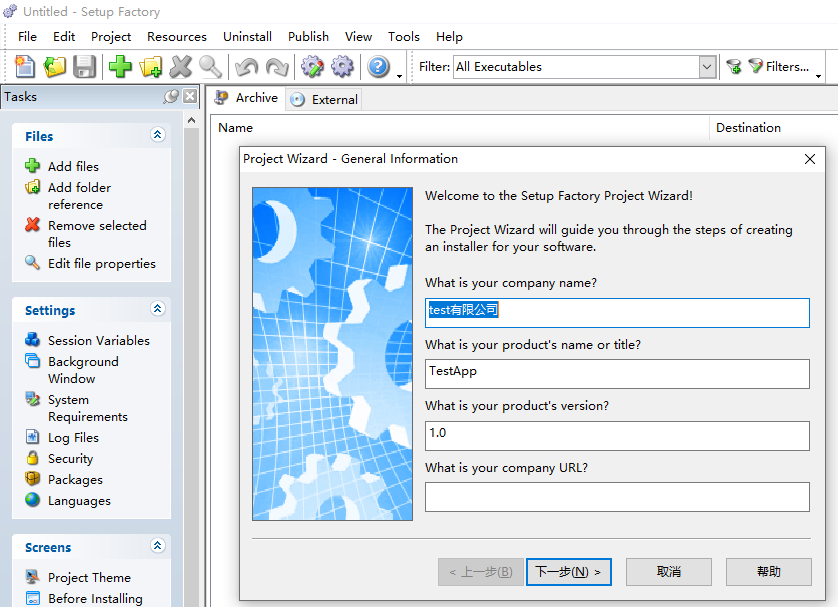Switch to the External tab
Screen dimensions: 838x607
click(x=324, y=99)
